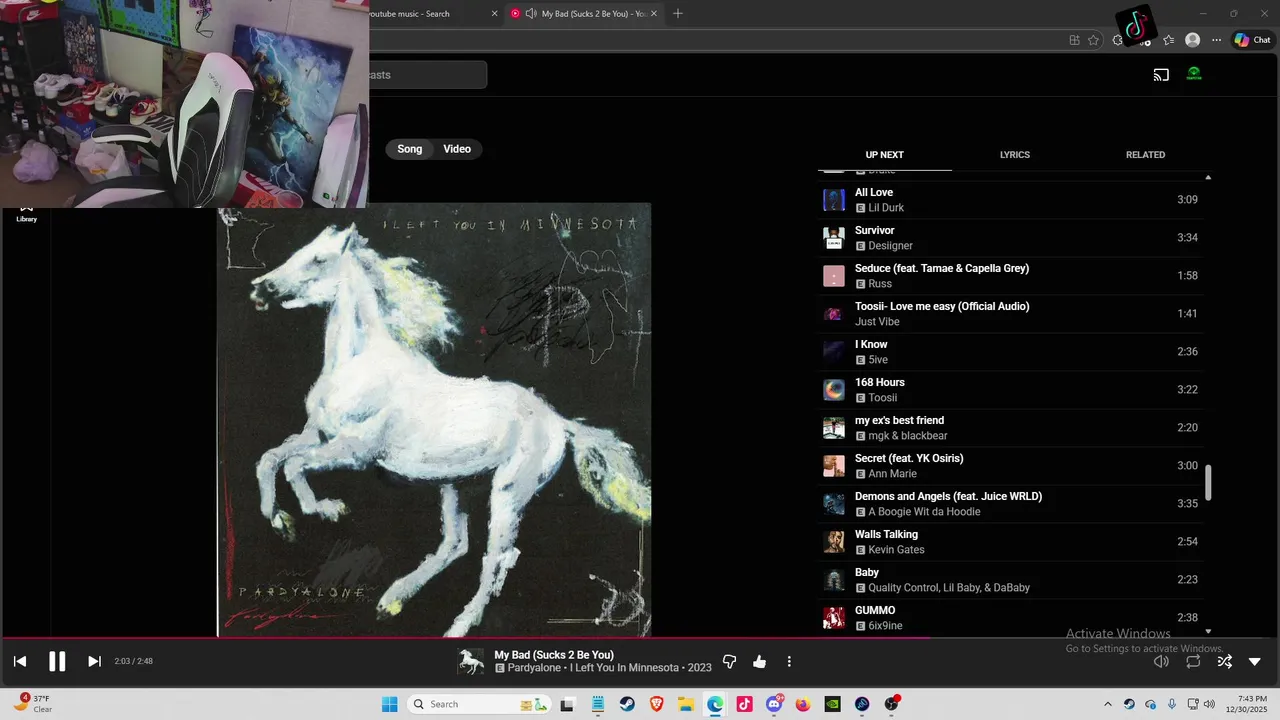Play I Know by 5ive
The image size is (1280, 720).
1010,352
